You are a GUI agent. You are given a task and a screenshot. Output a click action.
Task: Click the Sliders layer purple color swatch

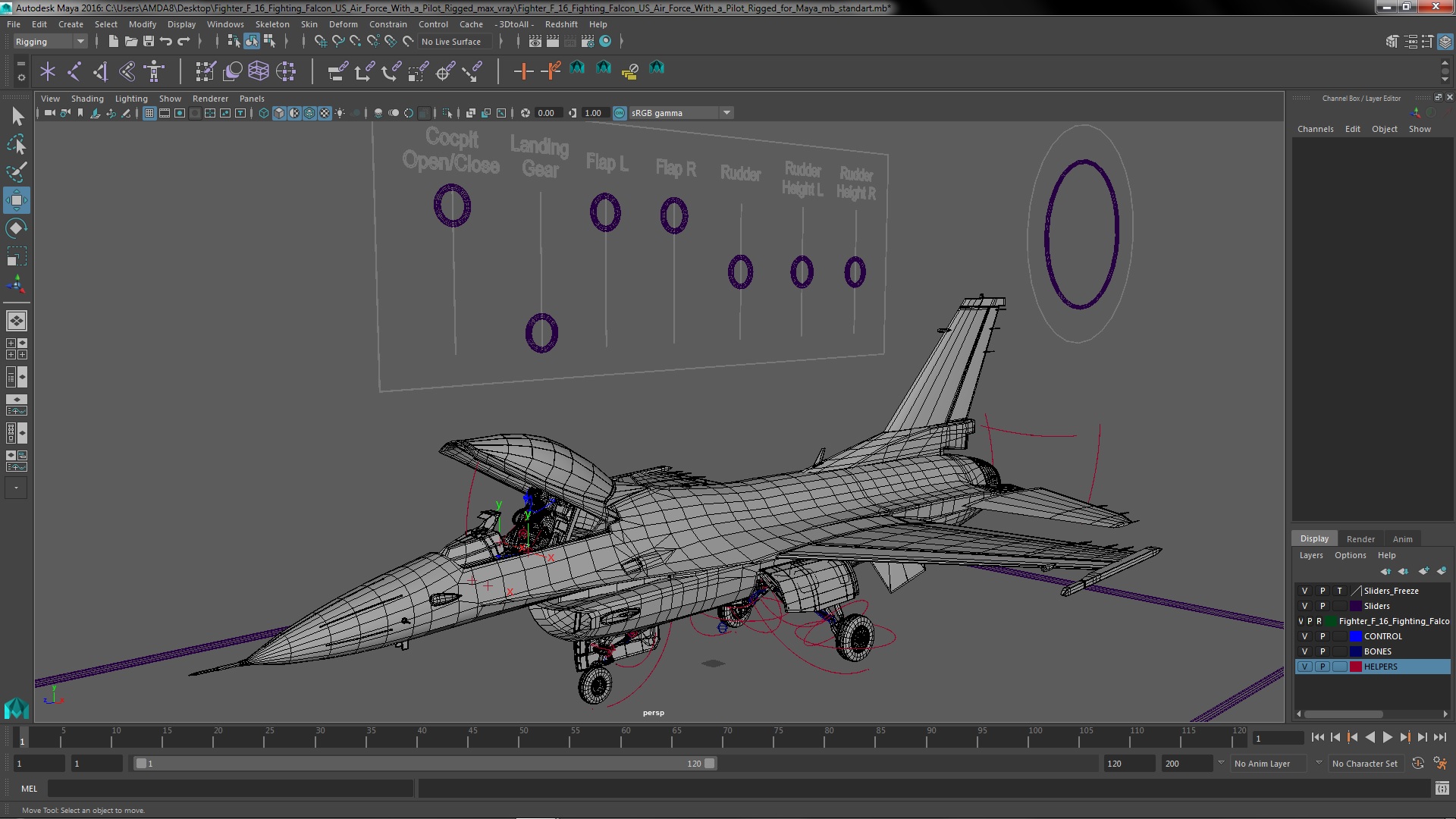tap(1356, 606)
